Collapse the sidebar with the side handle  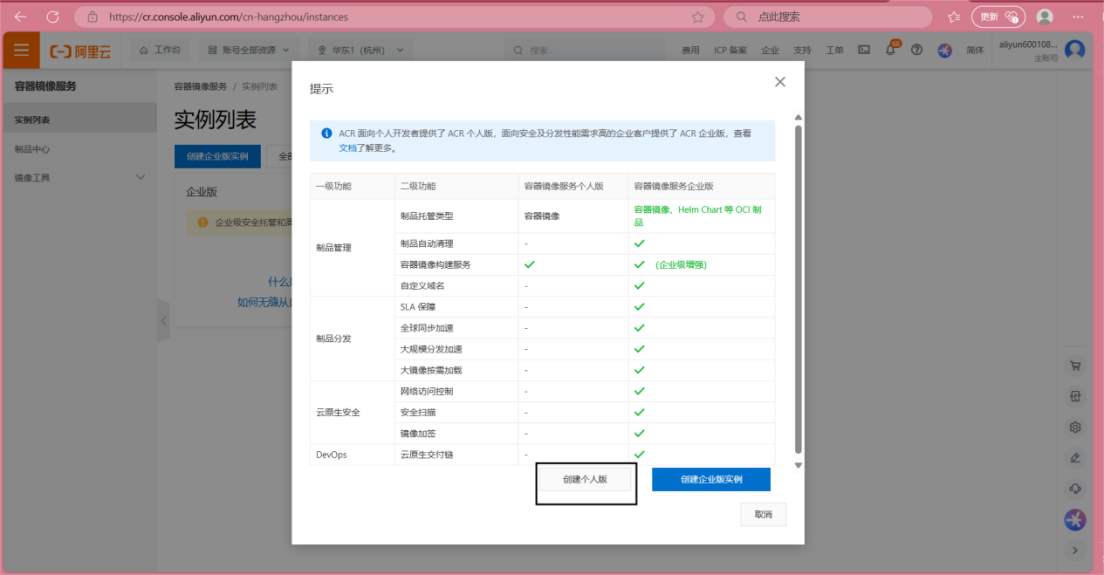coord(163,321)
